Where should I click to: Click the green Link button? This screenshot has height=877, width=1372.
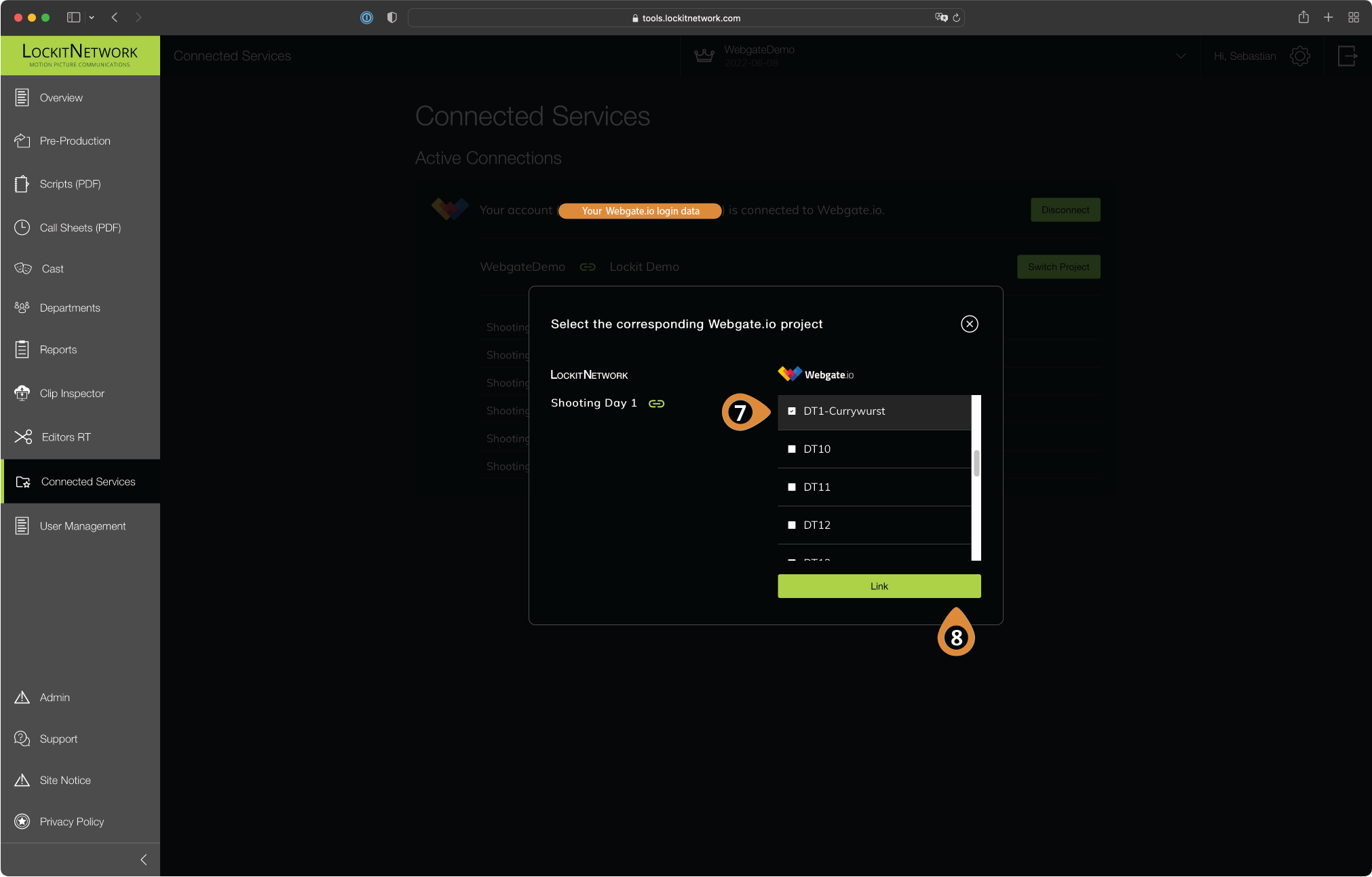[x=879, y=586]
